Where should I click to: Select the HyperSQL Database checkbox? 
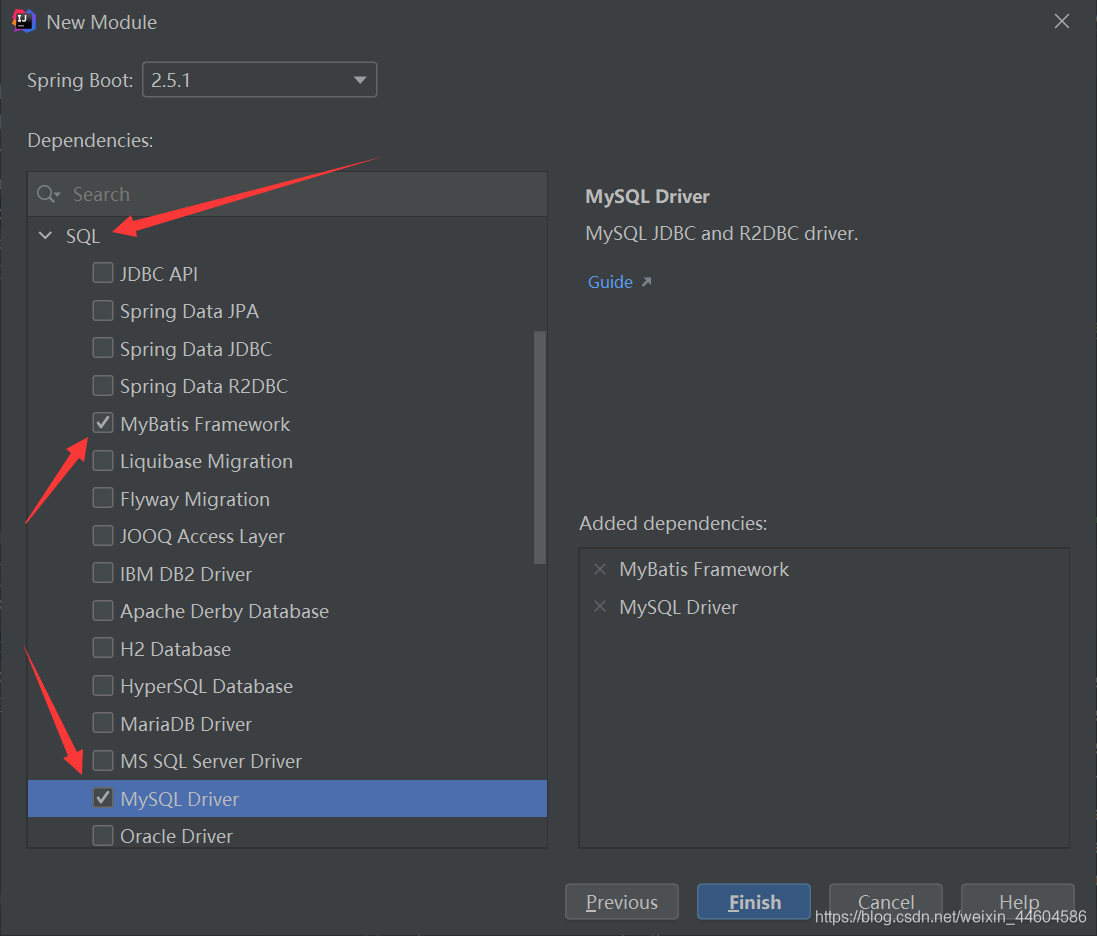pyautogui.click(x=103, y=686)
